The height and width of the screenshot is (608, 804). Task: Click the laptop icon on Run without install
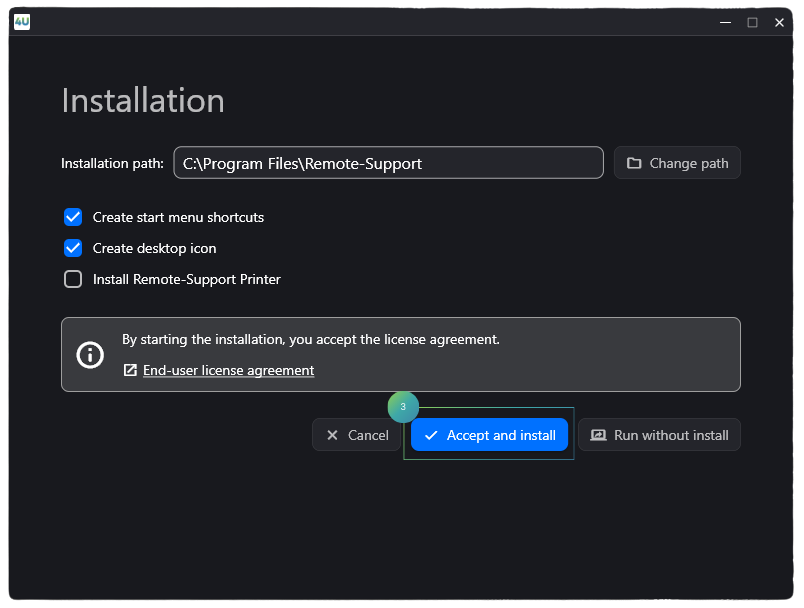[x=599, y=435]
